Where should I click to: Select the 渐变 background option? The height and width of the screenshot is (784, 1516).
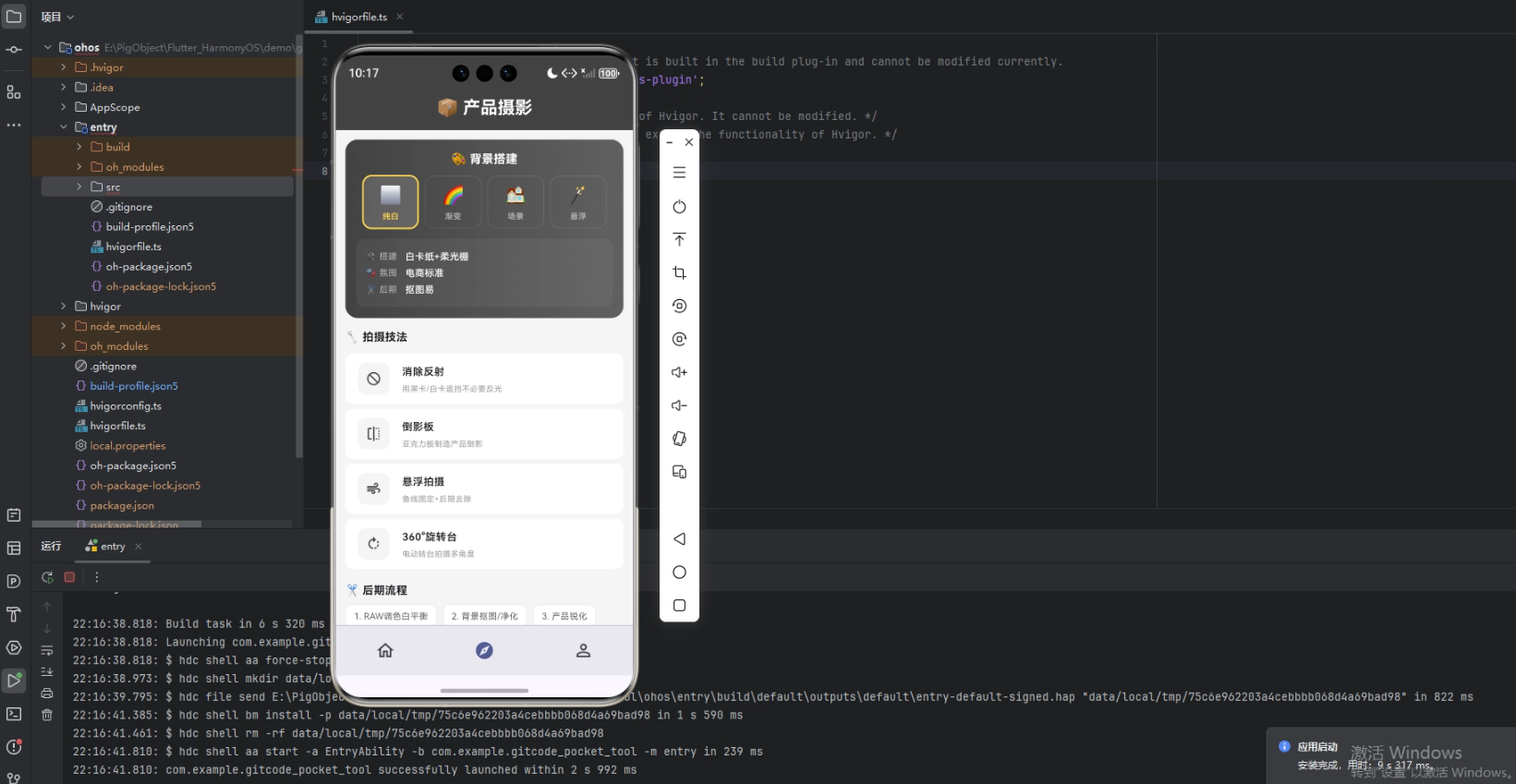coord(453,201)
